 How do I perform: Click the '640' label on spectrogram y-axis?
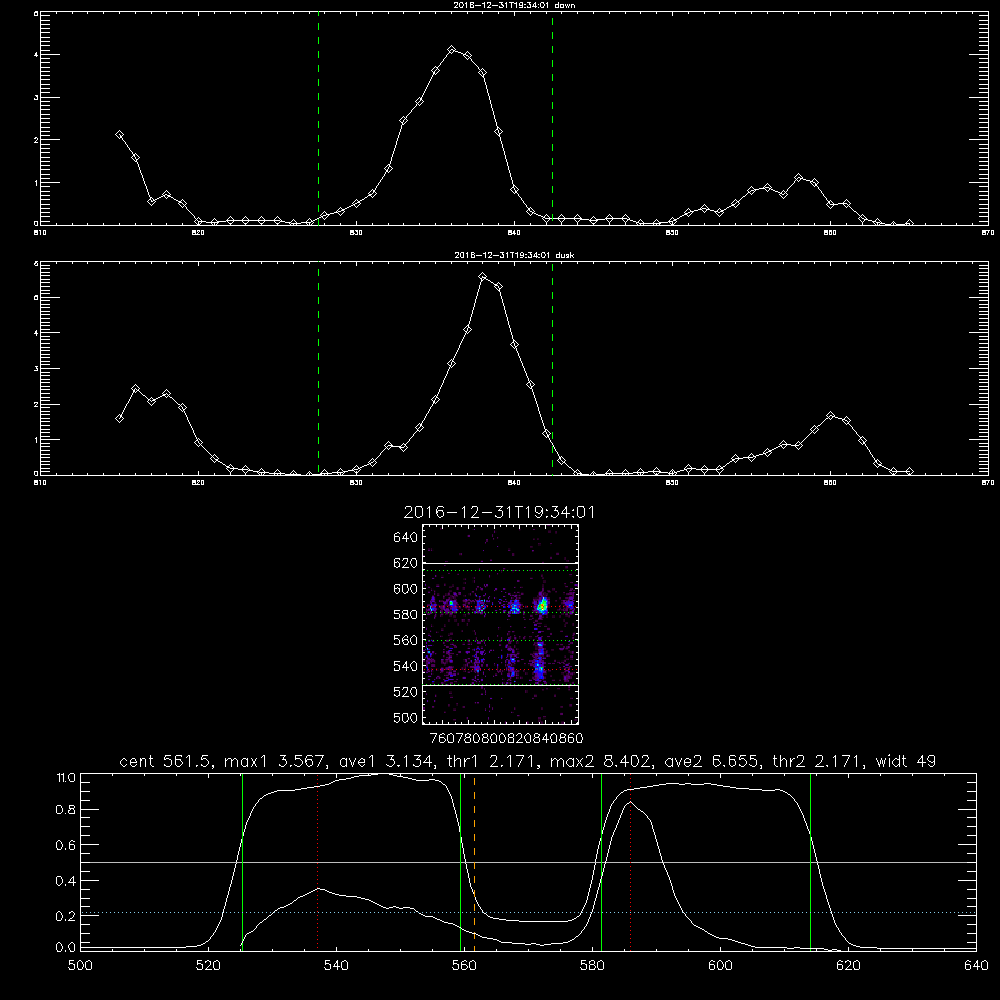pos(405,538)
